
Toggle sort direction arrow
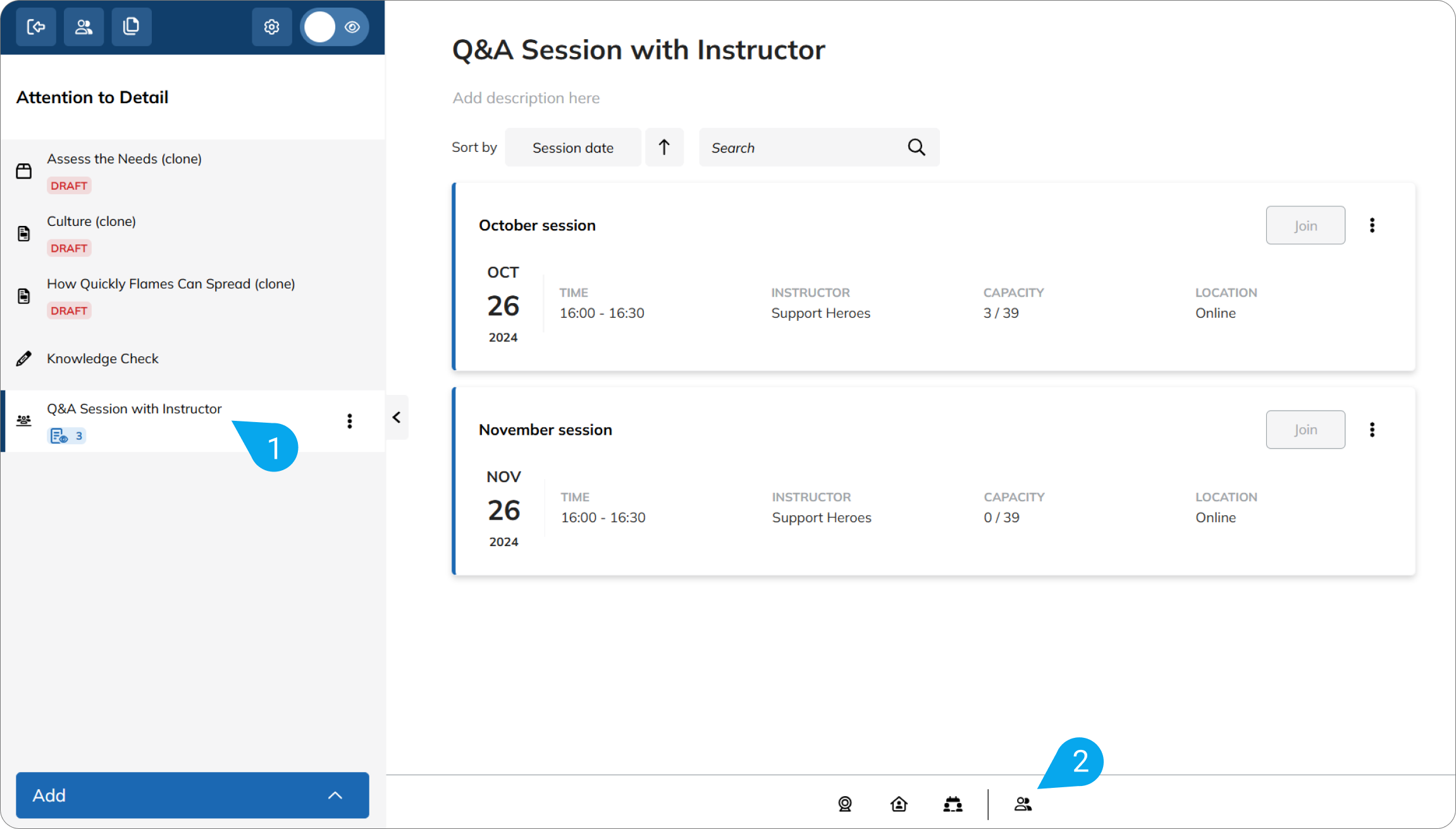click(x=664, y=147)
